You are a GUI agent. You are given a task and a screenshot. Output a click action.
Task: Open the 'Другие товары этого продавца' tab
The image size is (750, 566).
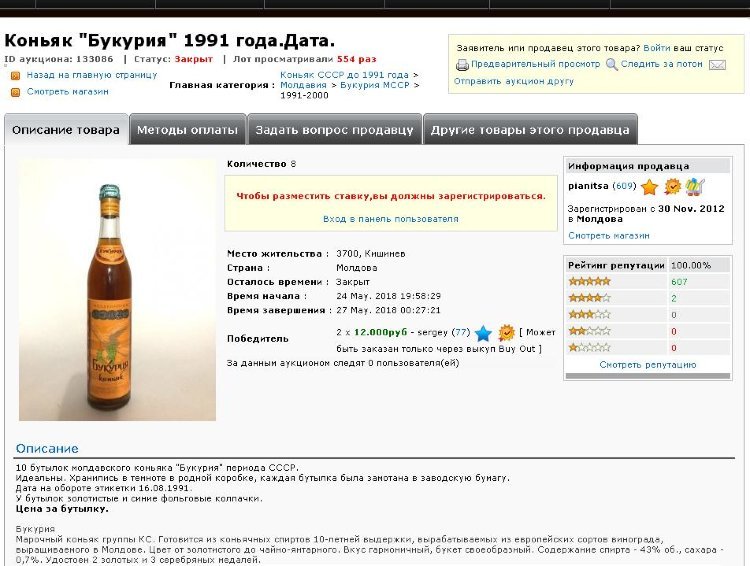point(530,129)
